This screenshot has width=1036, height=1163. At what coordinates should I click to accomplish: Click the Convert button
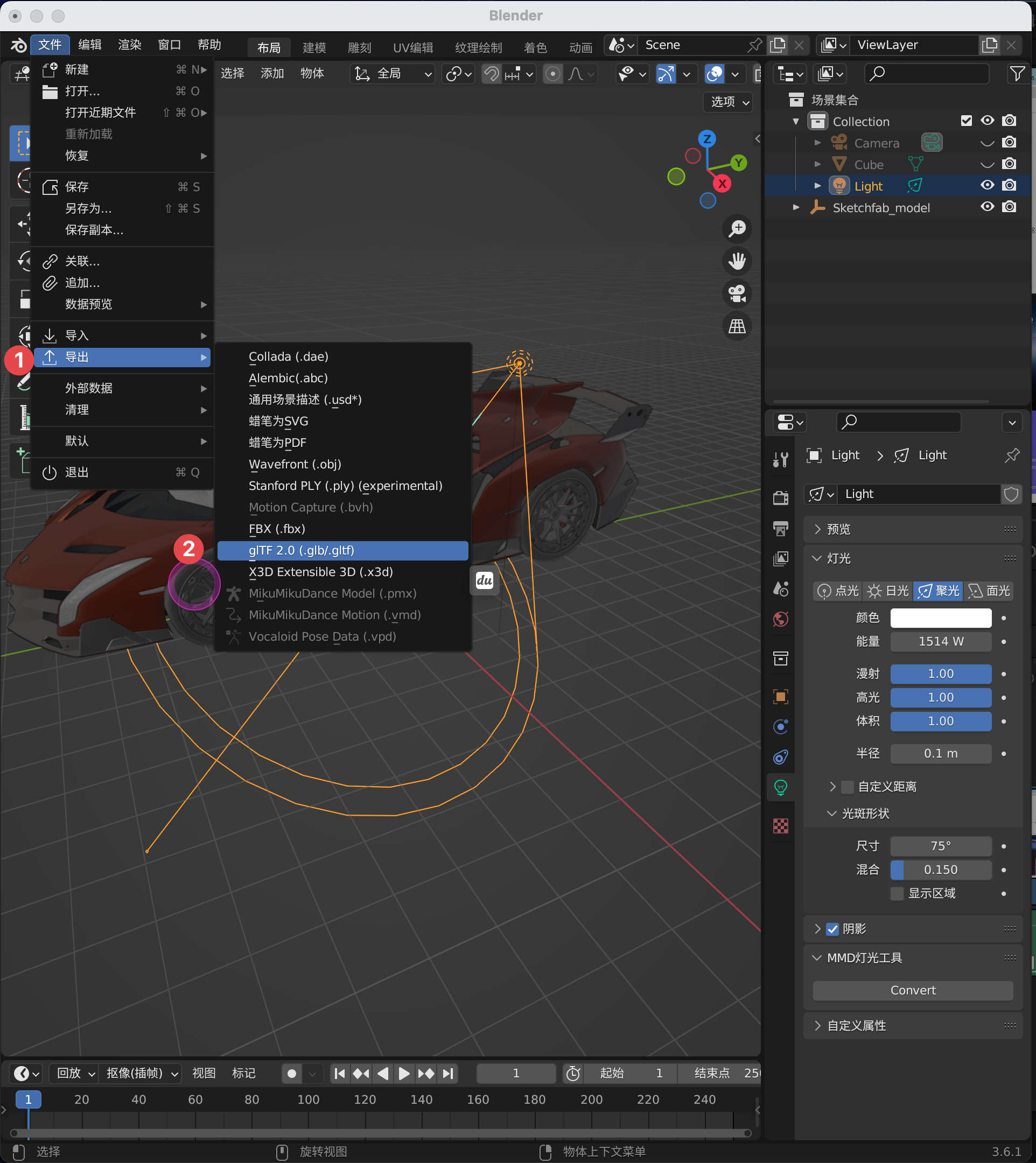(913, 990)
